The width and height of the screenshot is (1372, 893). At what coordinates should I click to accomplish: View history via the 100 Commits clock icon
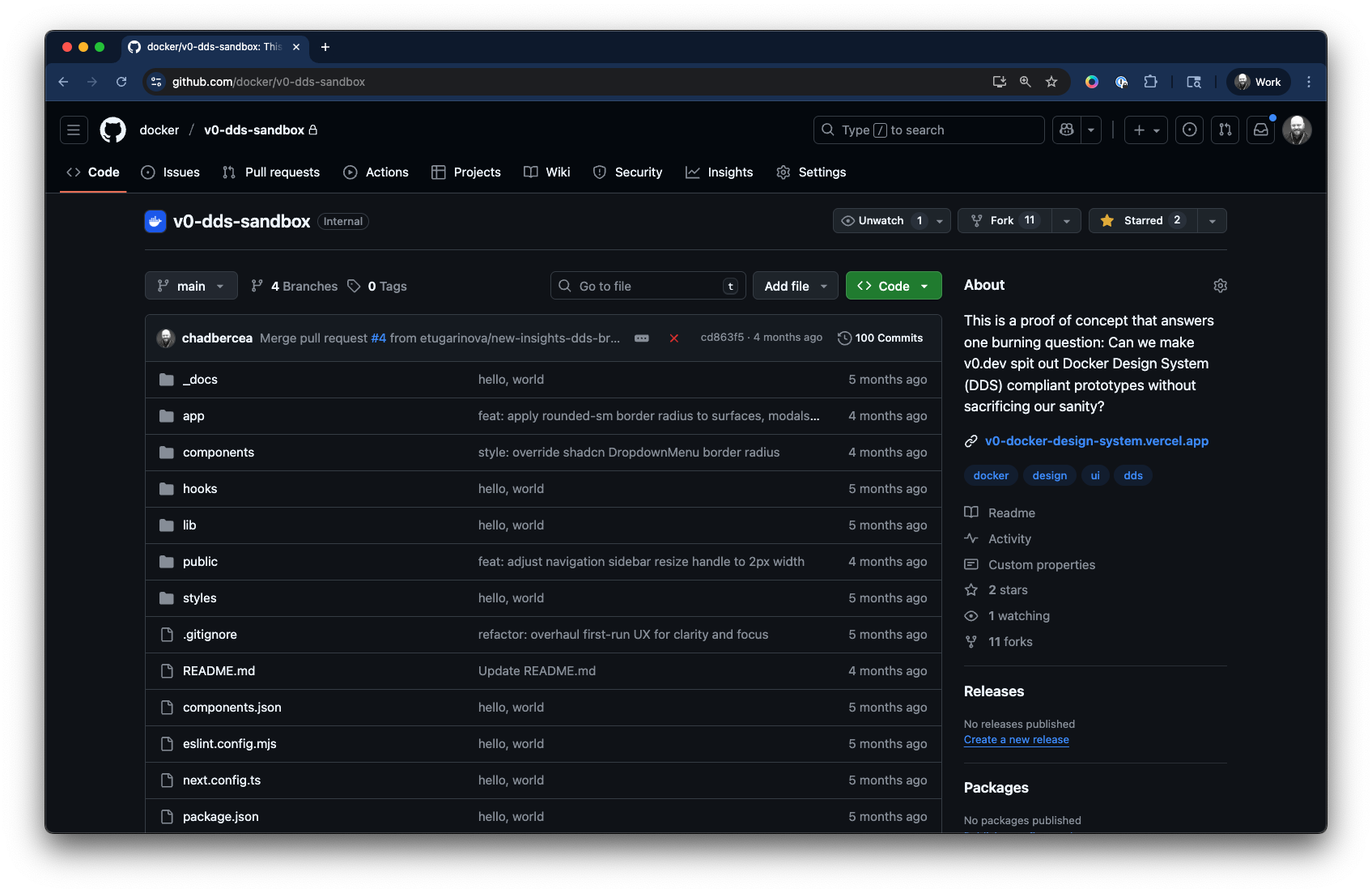[844, 338]
